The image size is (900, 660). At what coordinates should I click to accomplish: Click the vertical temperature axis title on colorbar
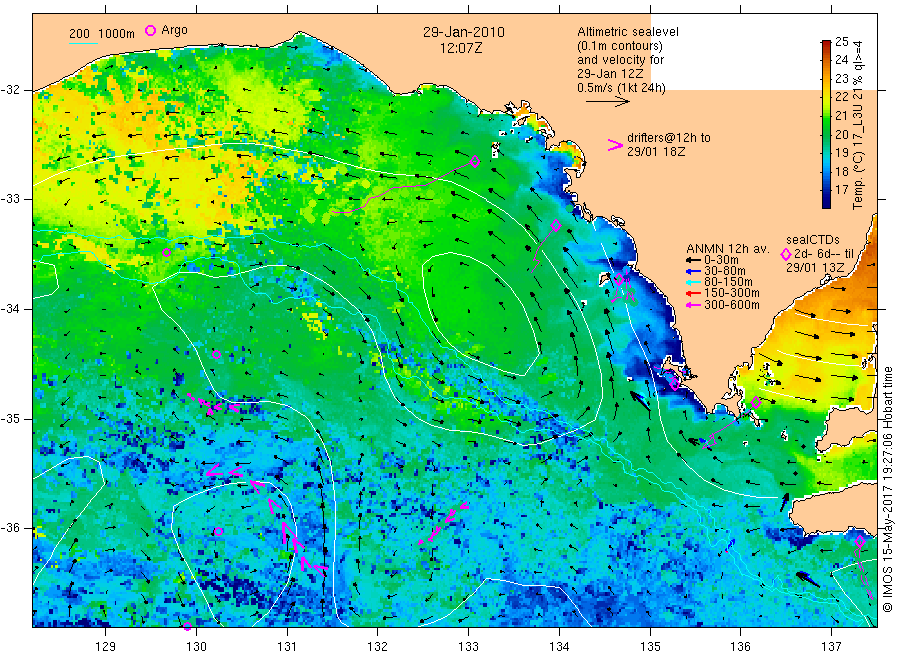click(x=858, y=124)
